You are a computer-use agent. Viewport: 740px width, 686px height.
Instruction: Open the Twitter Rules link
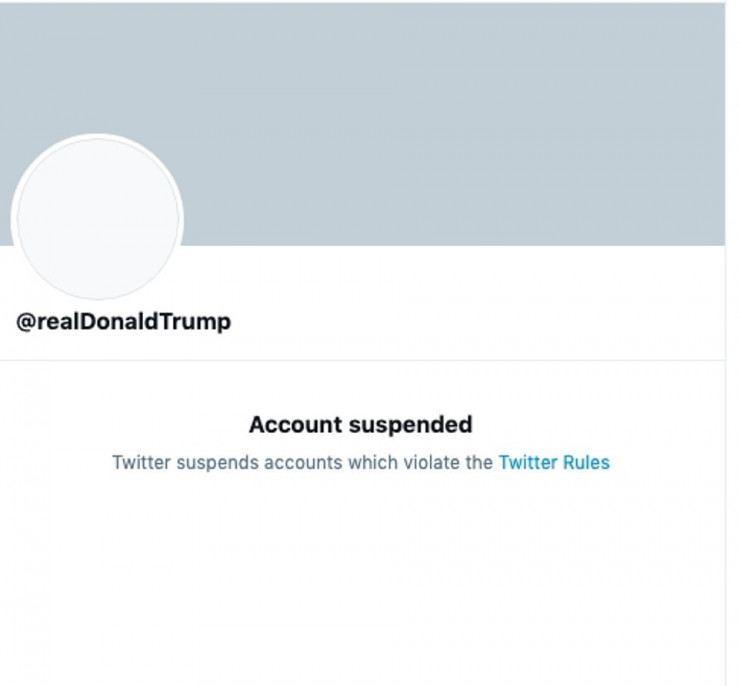(553, 463)
